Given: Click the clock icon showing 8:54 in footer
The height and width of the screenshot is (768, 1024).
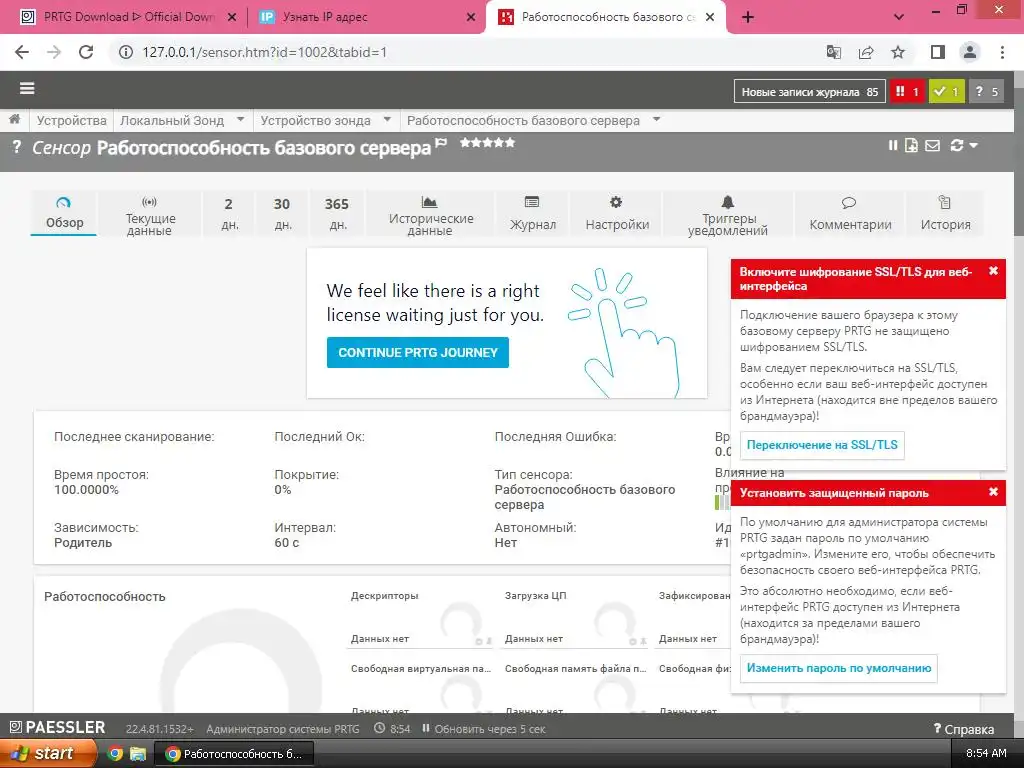Looking at the screenshot, I should (x=379, y=728).
